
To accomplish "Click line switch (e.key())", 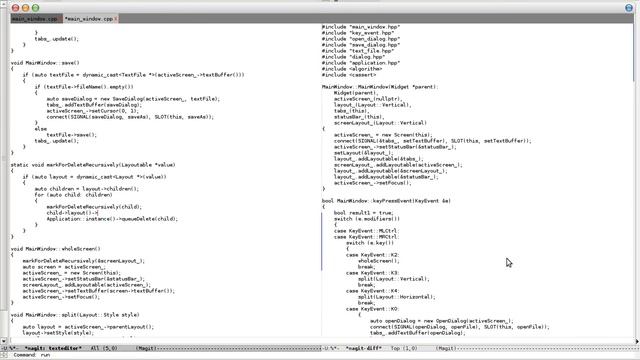I will coord(370,243).
